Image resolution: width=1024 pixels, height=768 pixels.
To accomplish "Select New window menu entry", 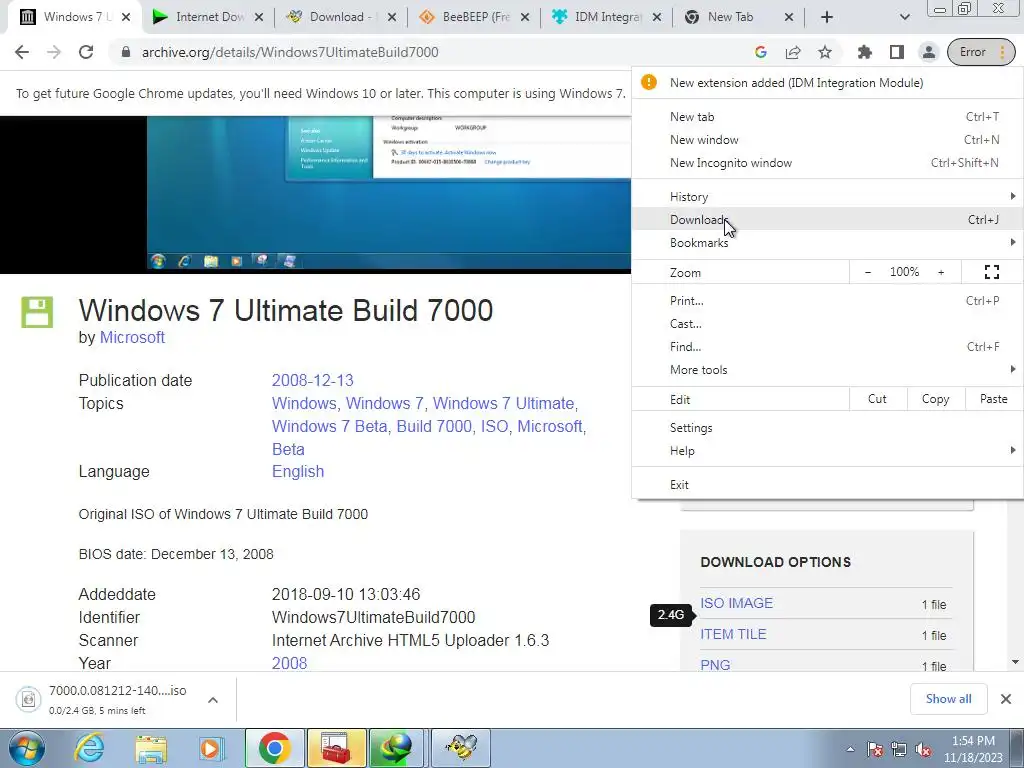I will pyautogui.click(x=827, y=140).
